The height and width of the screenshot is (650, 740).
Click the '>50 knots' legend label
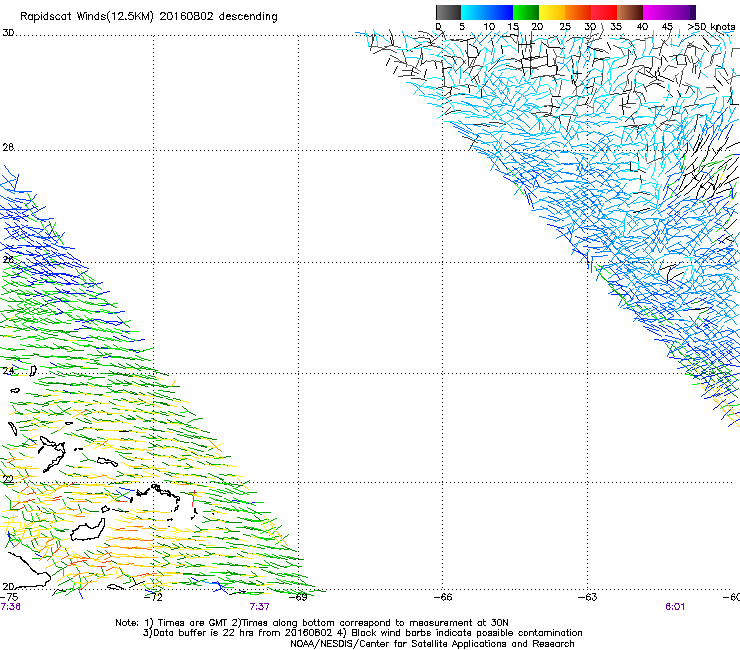click(x=711, y=27)
